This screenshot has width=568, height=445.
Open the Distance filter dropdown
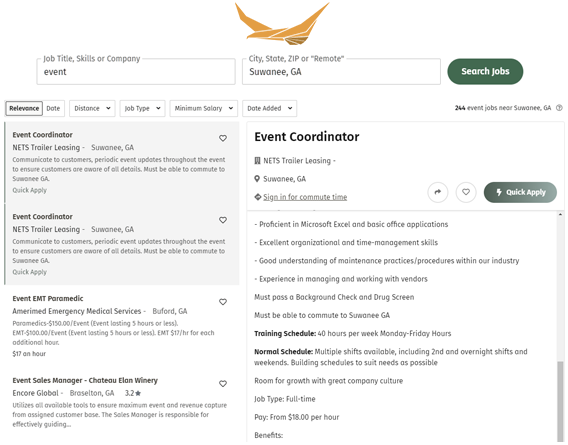tap(92, 108)
